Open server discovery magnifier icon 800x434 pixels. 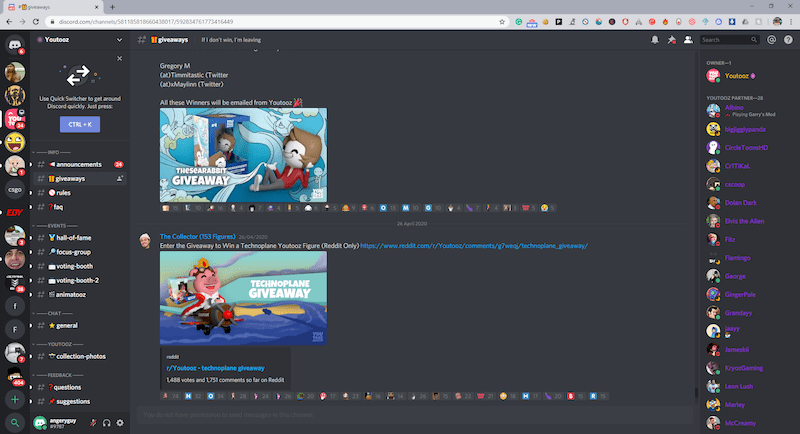pyautogui.click(x=15, y=423)
